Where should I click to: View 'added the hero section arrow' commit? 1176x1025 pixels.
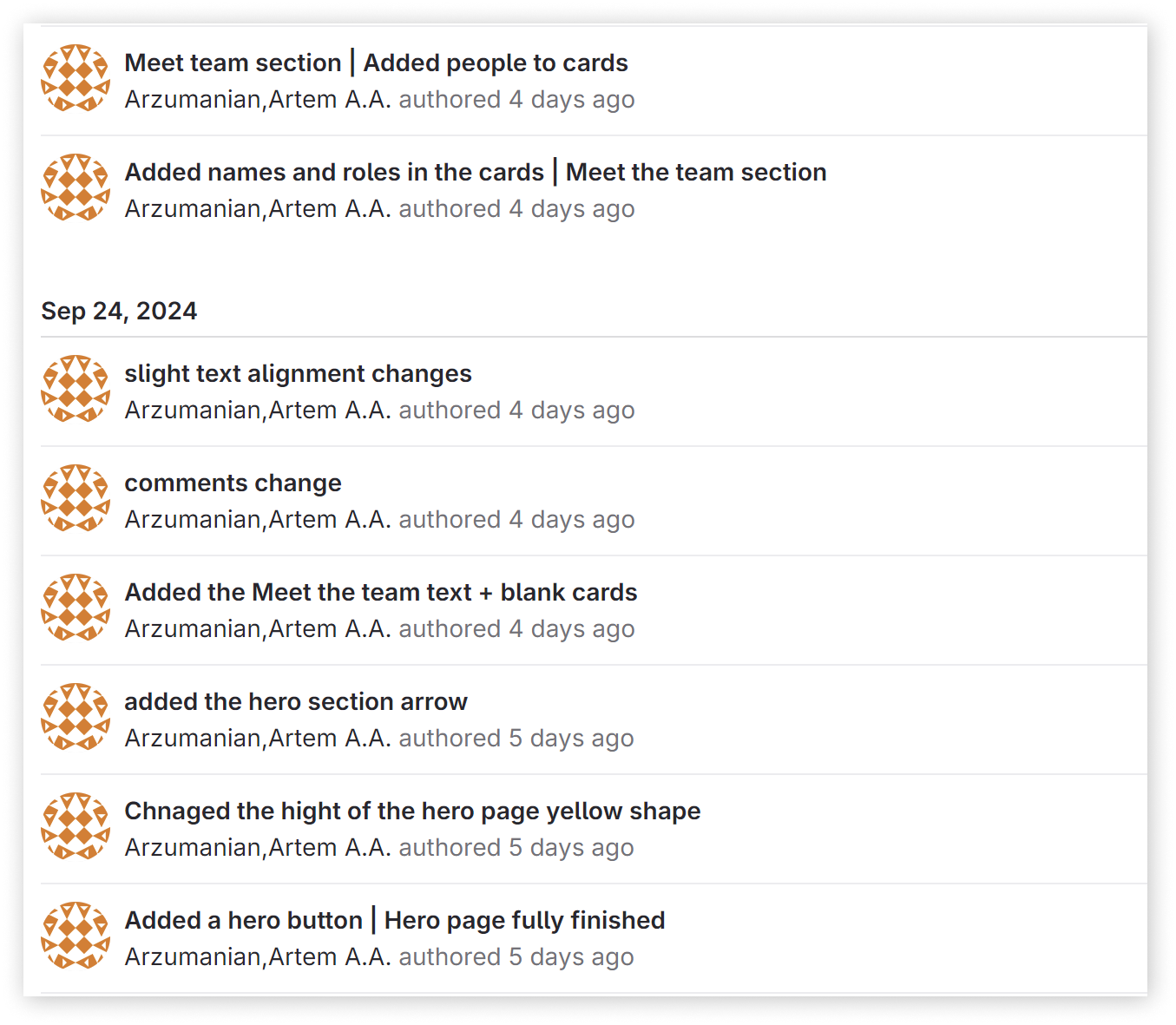295,701
